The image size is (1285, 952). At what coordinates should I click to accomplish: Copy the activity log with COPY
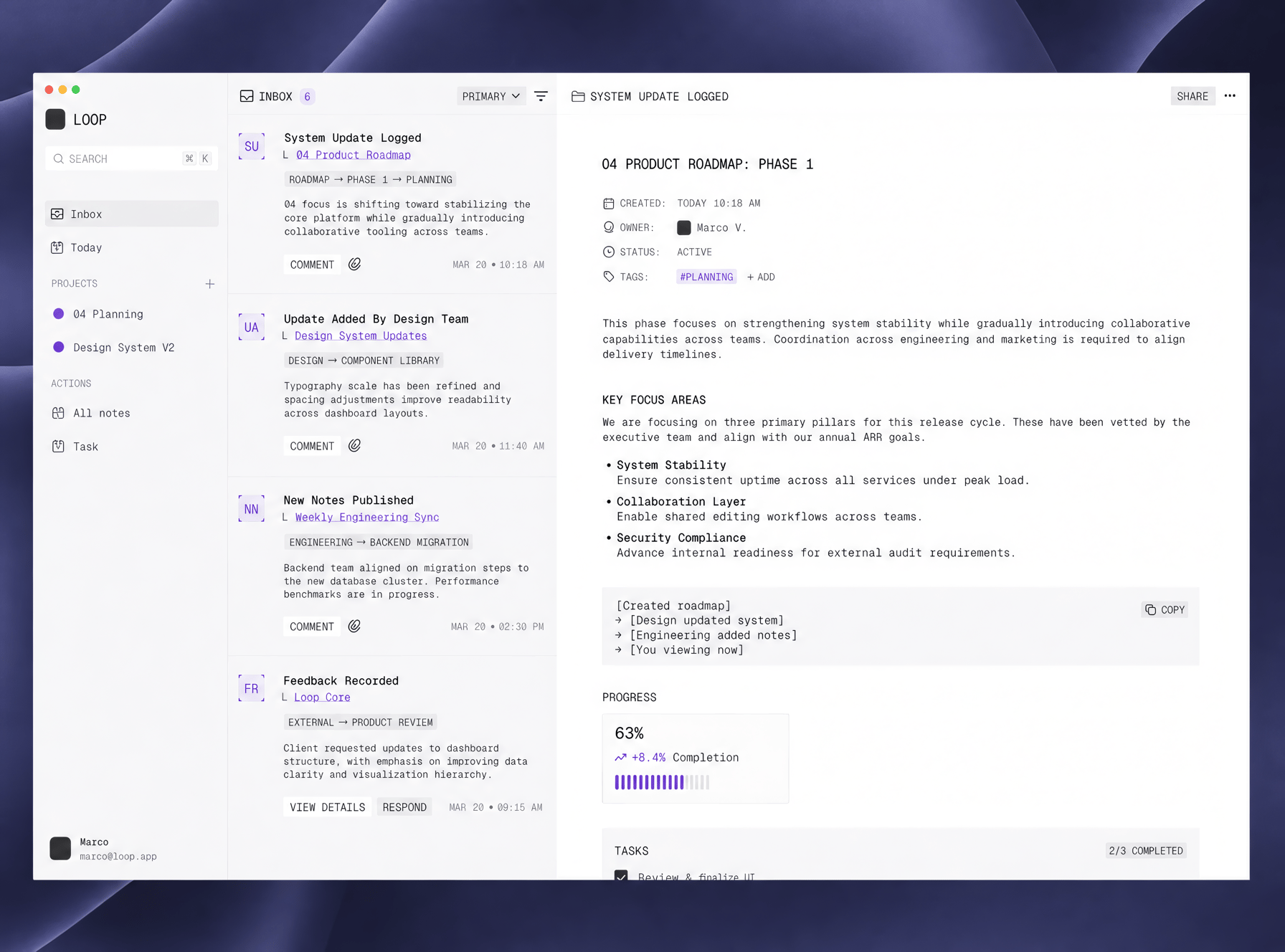click(1165, 609)
